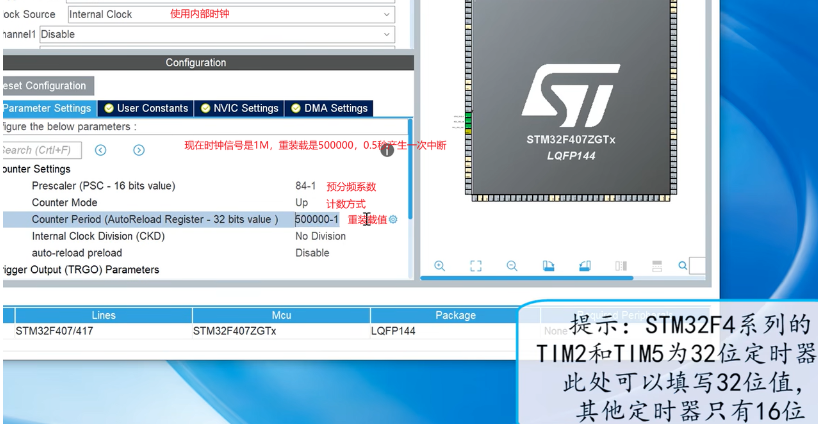
Task: Select the Counter Mode parameter row
Action: [64, 202]
